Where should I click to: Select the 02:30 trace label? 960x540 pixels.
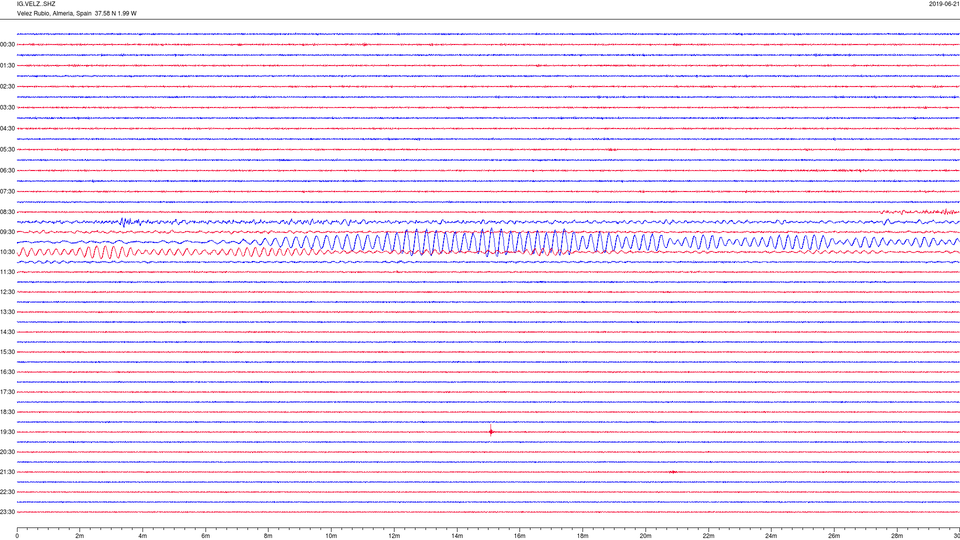(x=7, y=87)
